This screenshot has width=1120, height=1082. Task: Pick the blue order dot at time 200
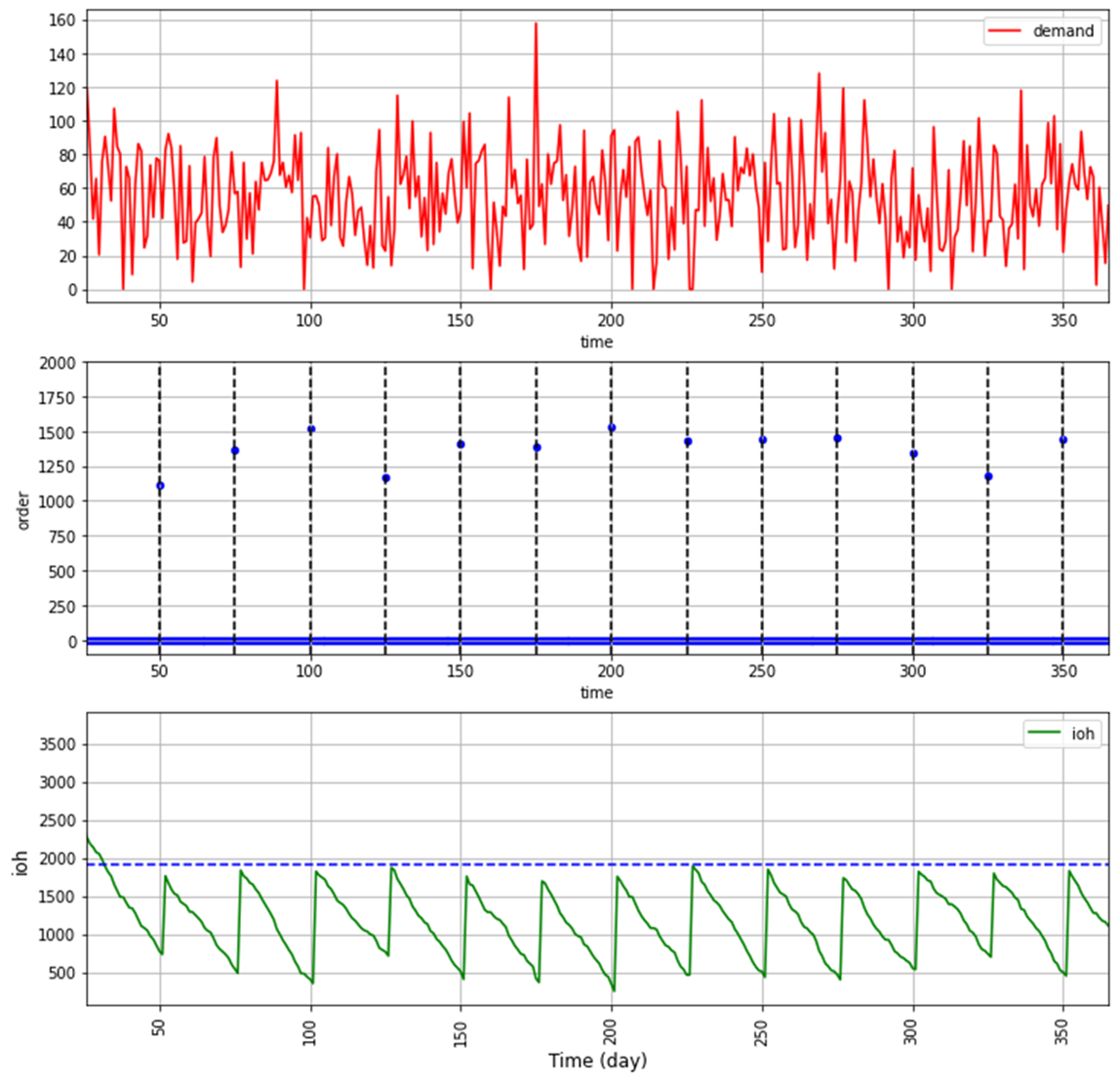(612, 428)
